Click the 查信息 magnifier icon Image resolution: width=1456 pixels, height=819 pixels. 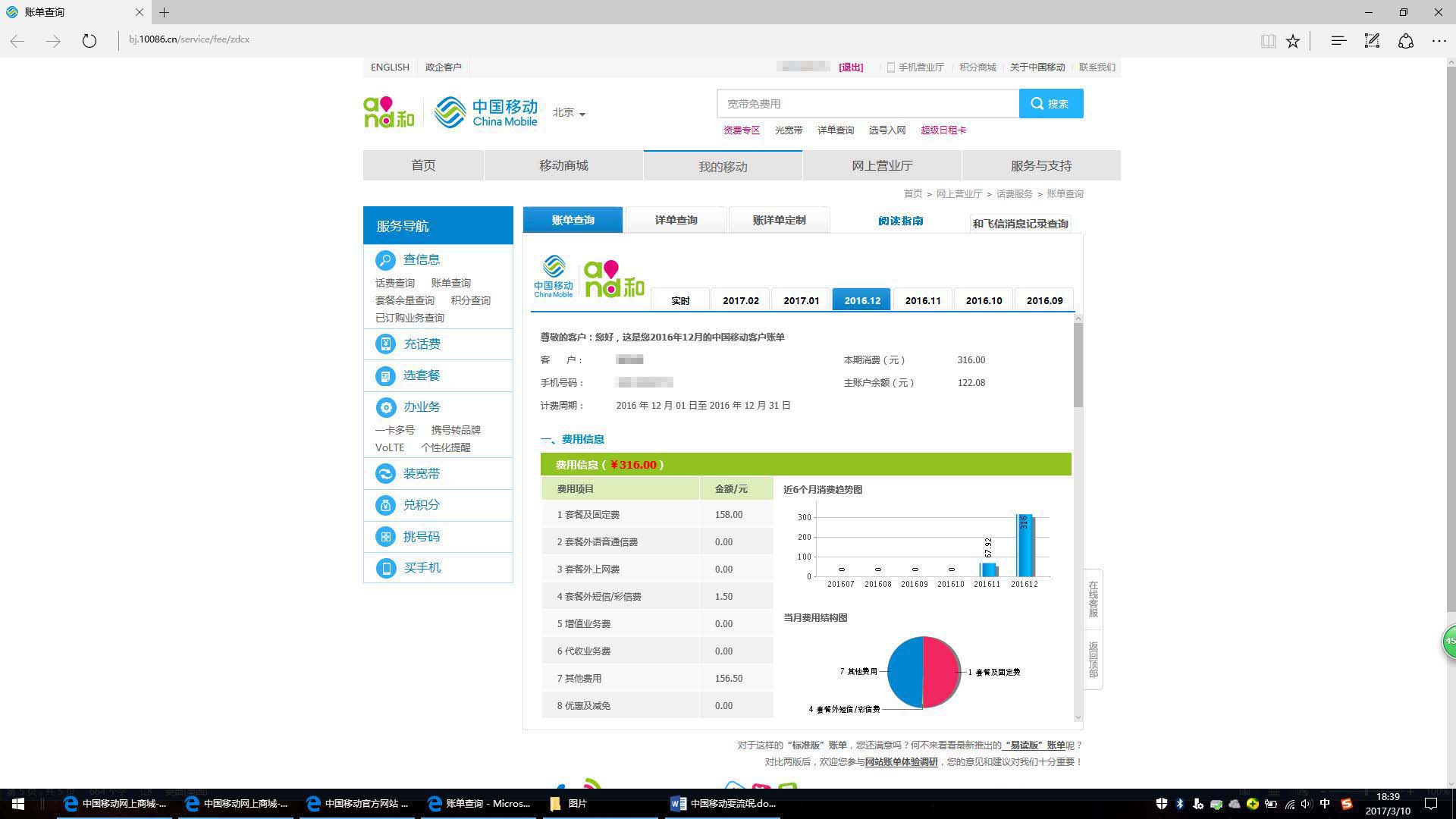pyautogui.click(x=385, y=260)
